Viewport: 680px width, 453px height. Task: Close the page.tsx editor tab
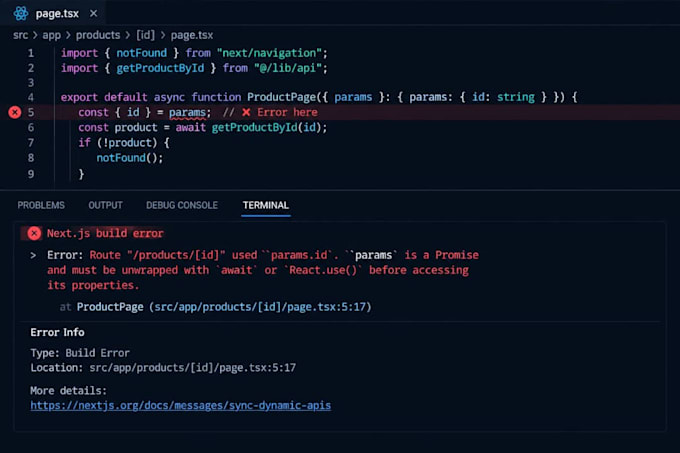[93, 13]
